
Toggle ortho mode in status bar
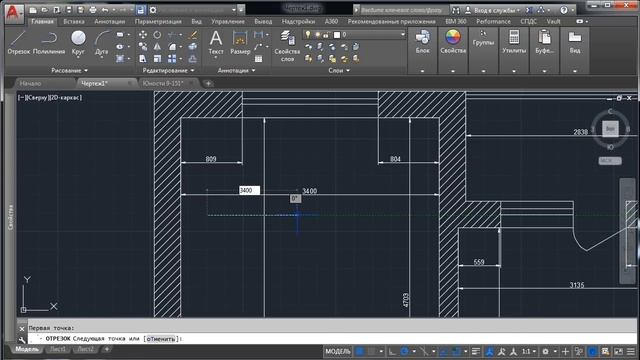point(392,351)
